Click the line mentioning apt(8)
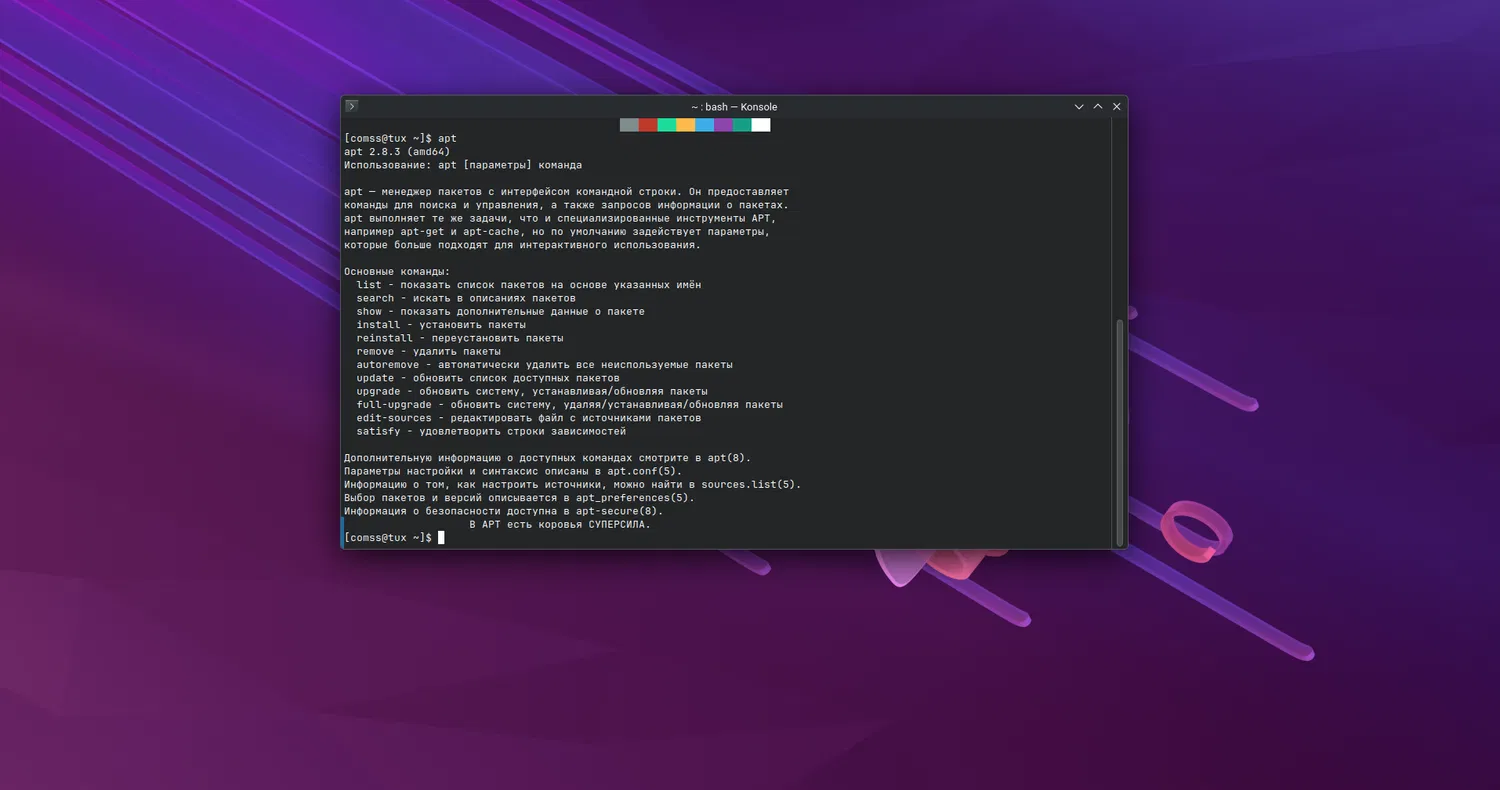The width and height of the screenshot is (1500, 790). [x=547, y=458]
